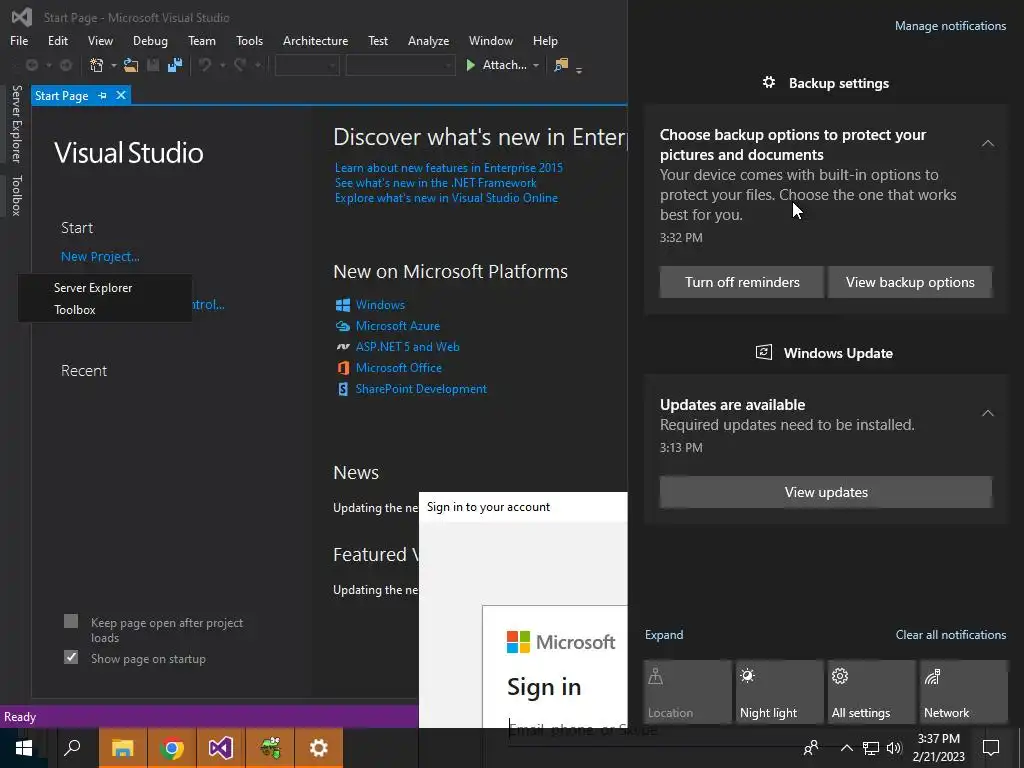Image resolution: width=1024 pixels, height=768 pixels.
Task: Click the People icon in system tray
Action: (x=811, y=748)
